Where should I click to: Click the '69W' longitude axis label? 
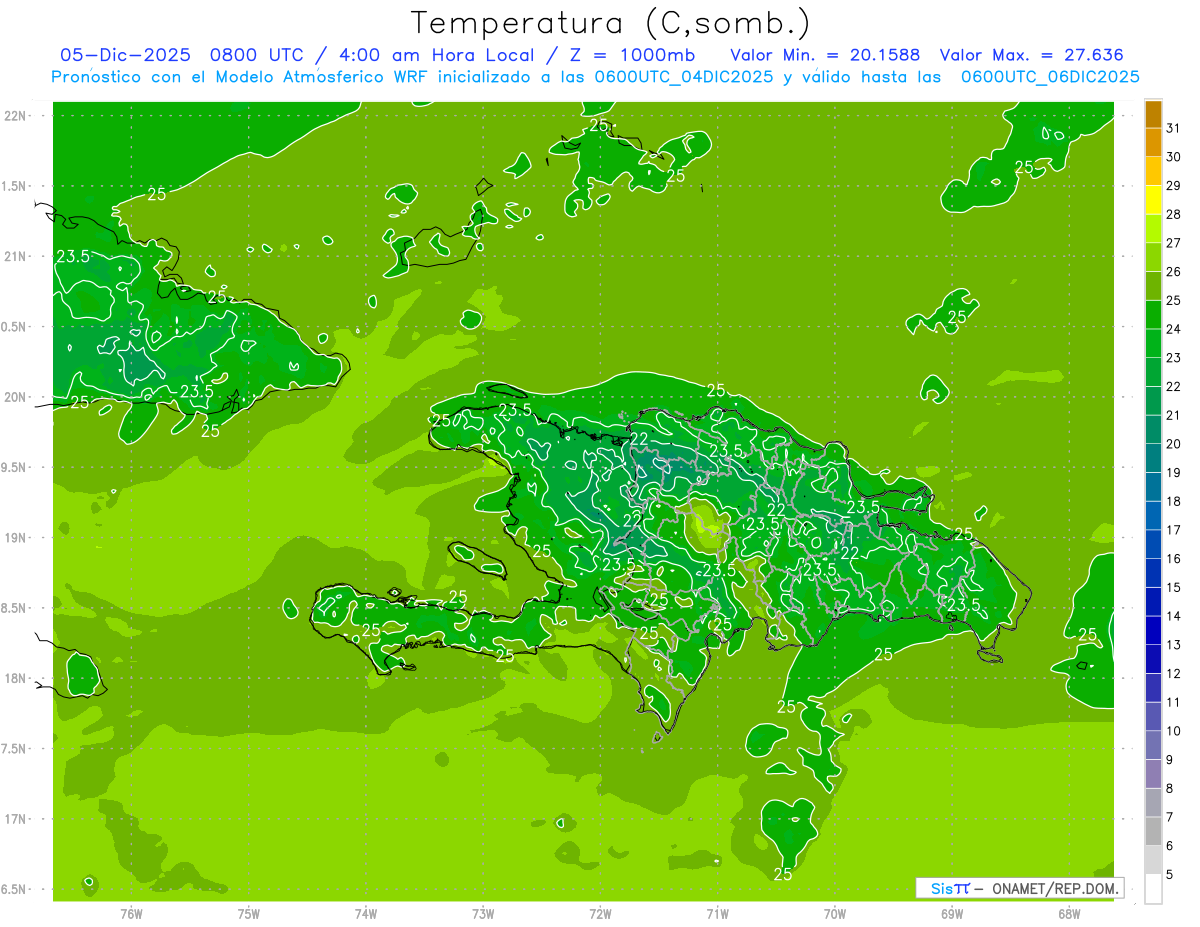point(952,914)
